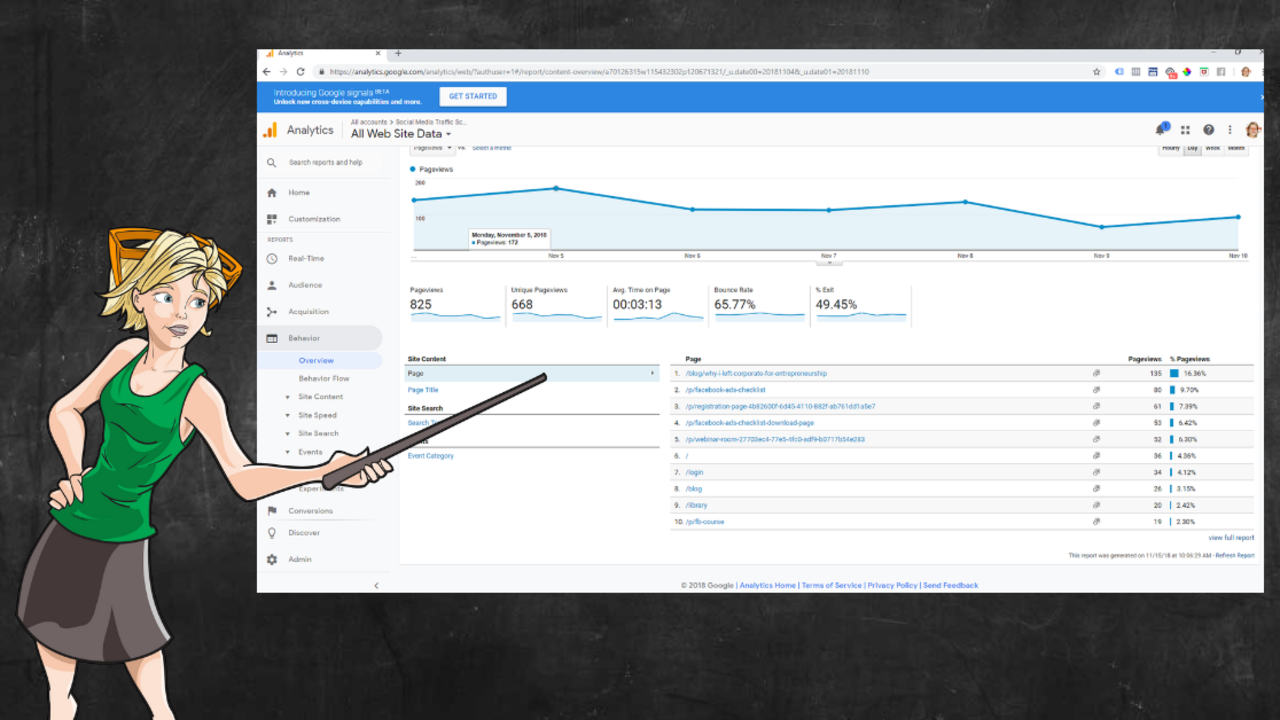Select the Page dimension row under Site Content
The width and height of the screenshot is (1280, 720).
coord(532,374)
